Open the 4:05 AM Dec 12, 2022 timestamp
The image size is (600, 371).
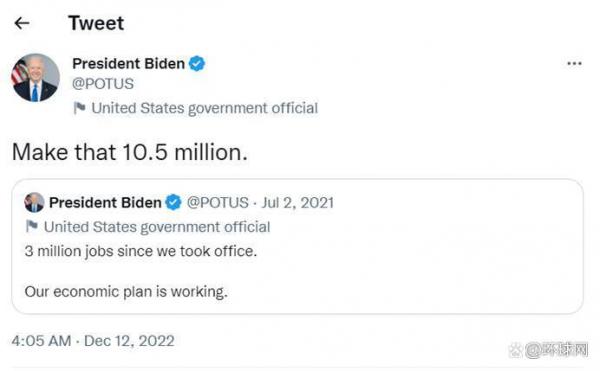[93, 341]
